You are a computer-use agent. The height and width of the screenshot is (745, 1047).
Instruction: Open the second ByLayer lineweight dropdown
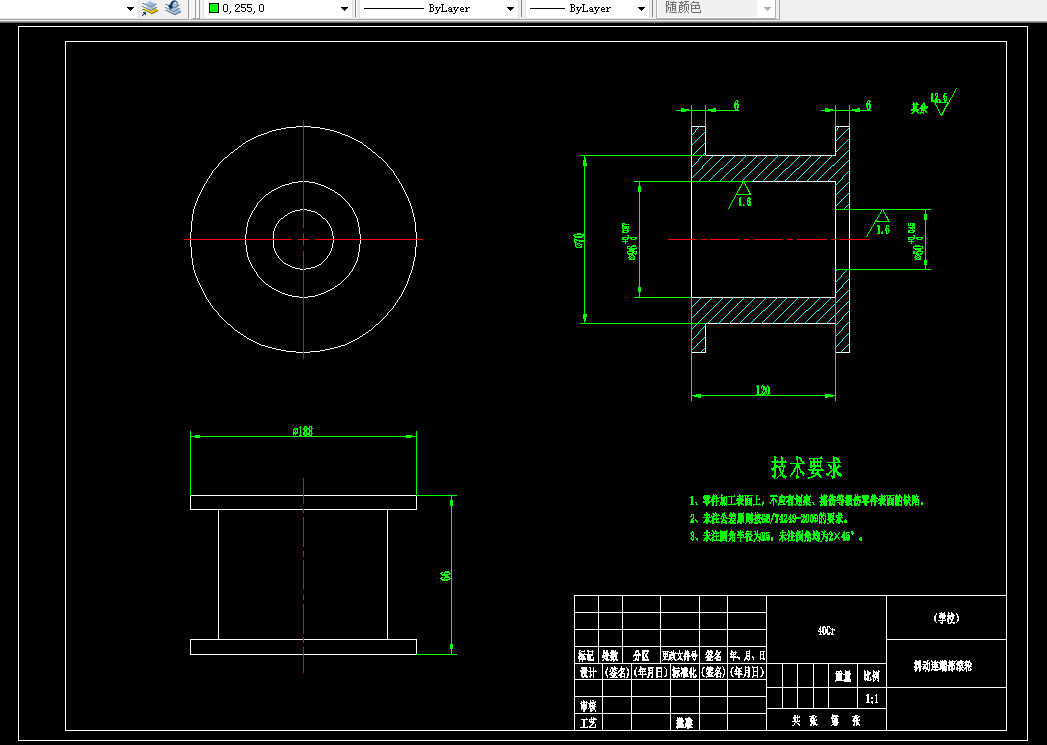click(x=641, y=9)
